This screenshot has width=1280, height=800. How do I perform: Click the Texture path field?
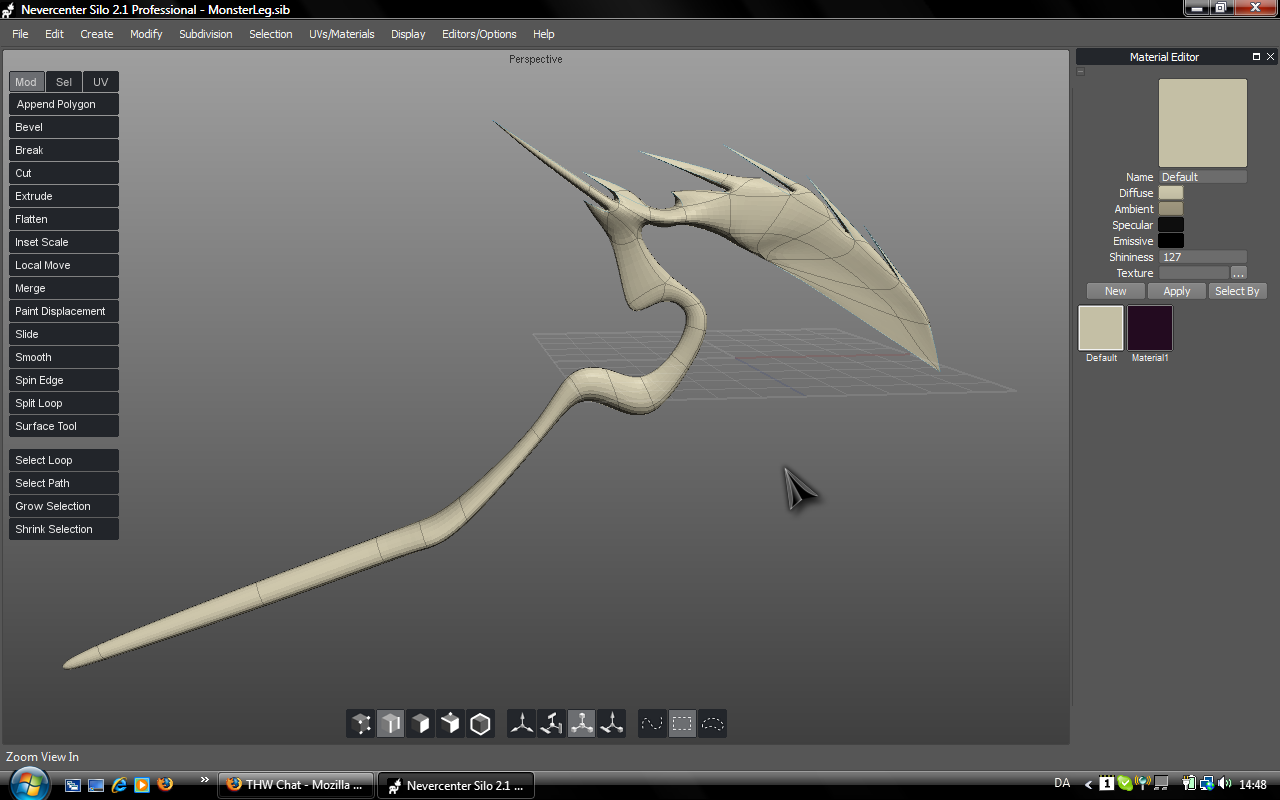[1194, 273]
